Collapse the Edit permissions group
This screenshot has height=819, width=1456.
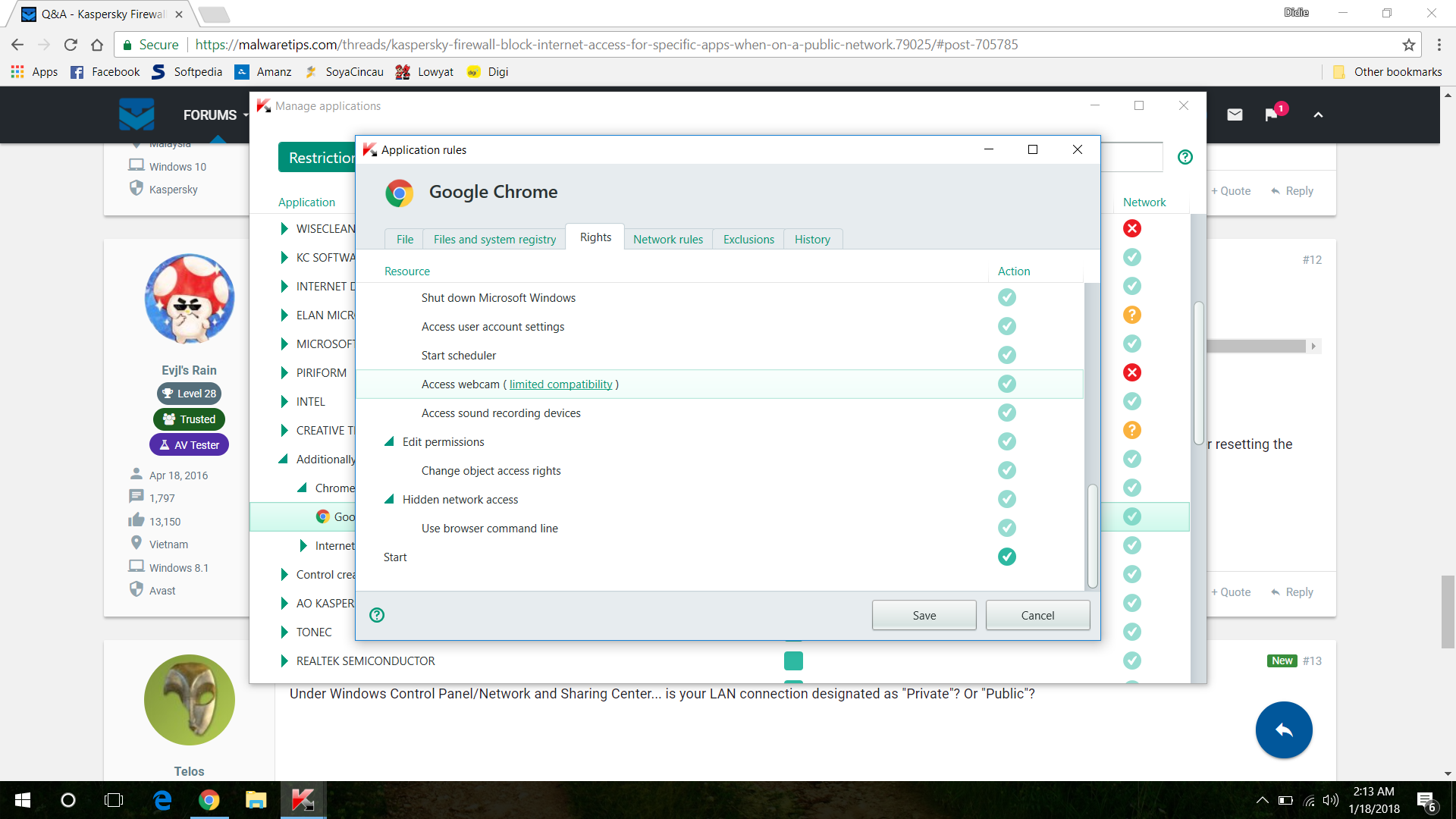(x=389, y=441)
